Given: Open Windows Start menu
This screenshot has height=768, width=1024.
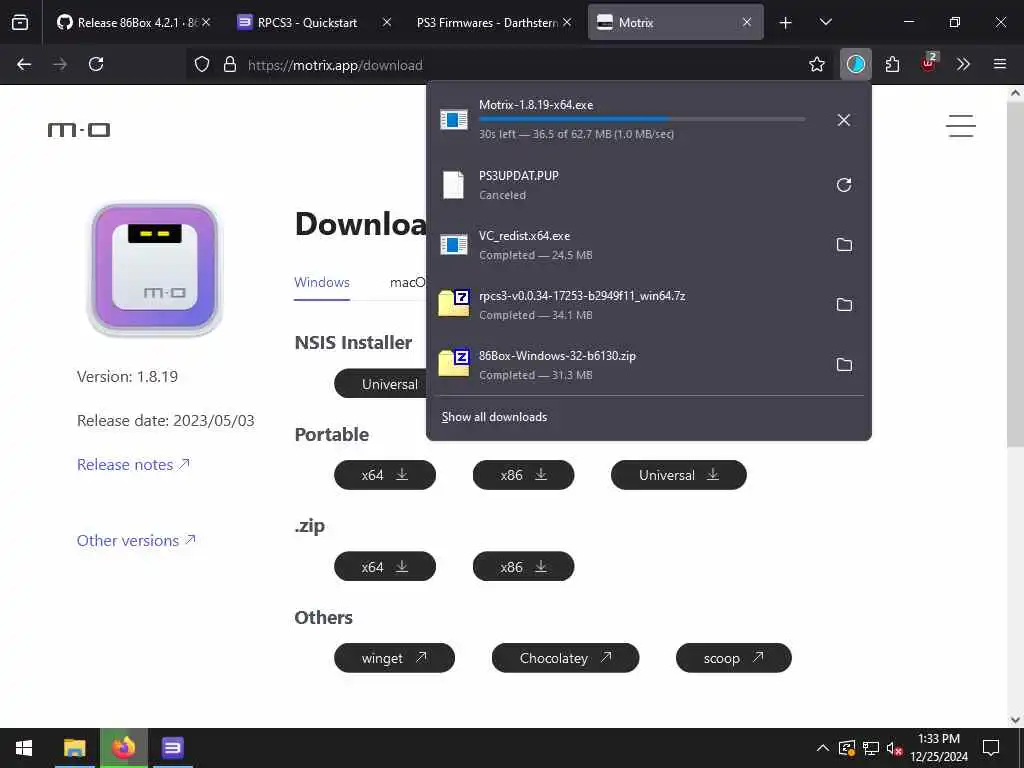Looking at the screenshot, I should pos(24,748).
